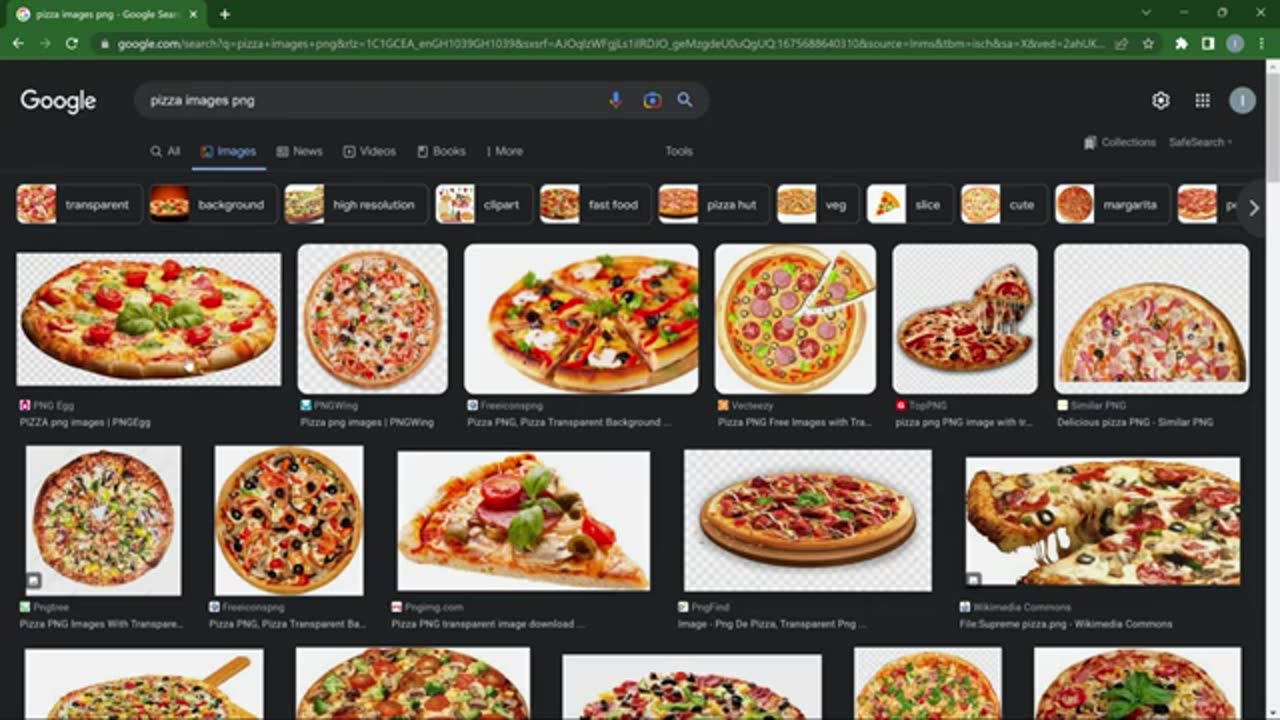Open Google quick settings gear
This screenshot has height=720, width=1280.
(x=1160, y=100)
